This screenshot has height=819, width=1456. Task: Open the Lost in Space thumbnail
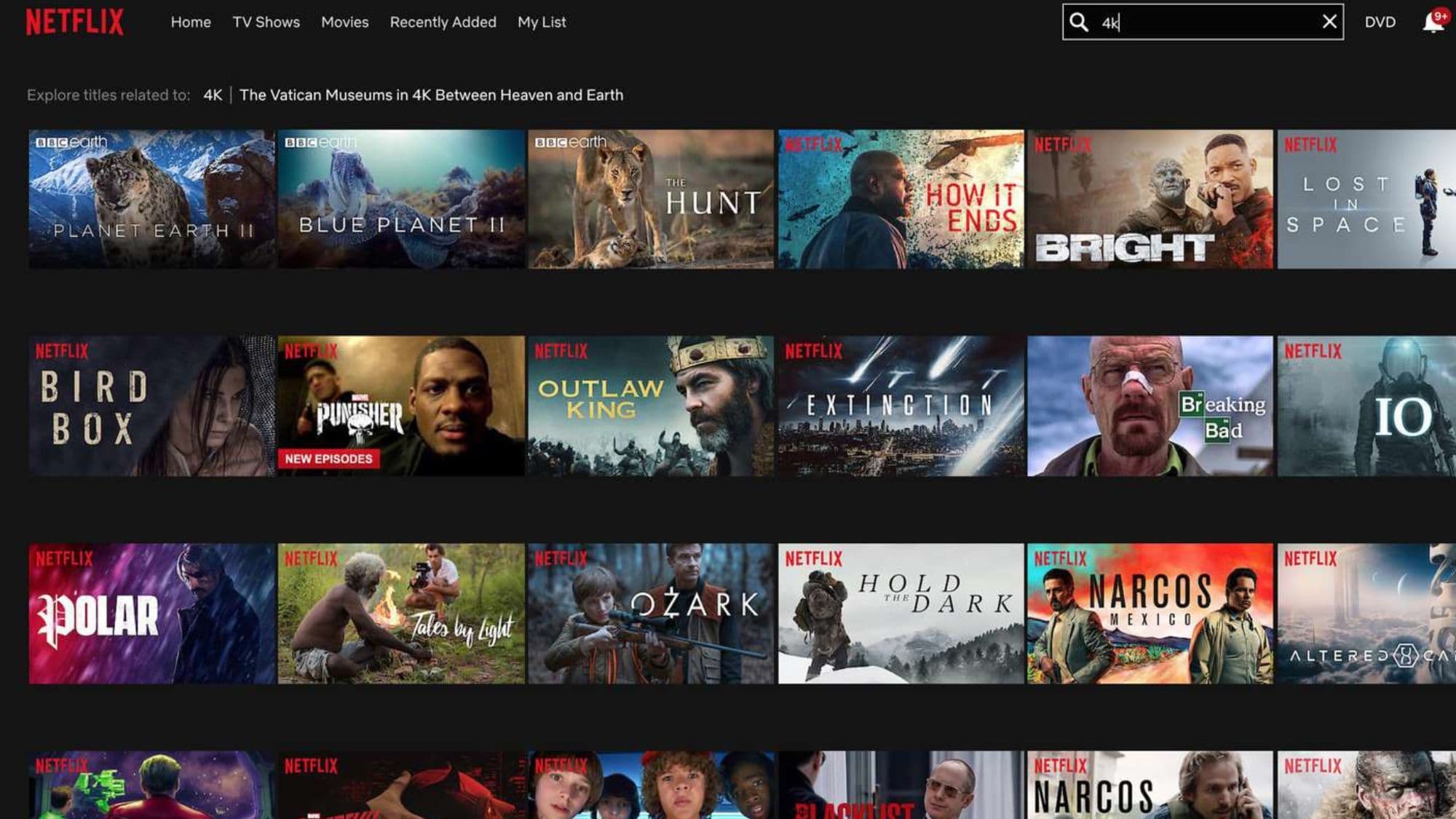tap(1366, 199)
